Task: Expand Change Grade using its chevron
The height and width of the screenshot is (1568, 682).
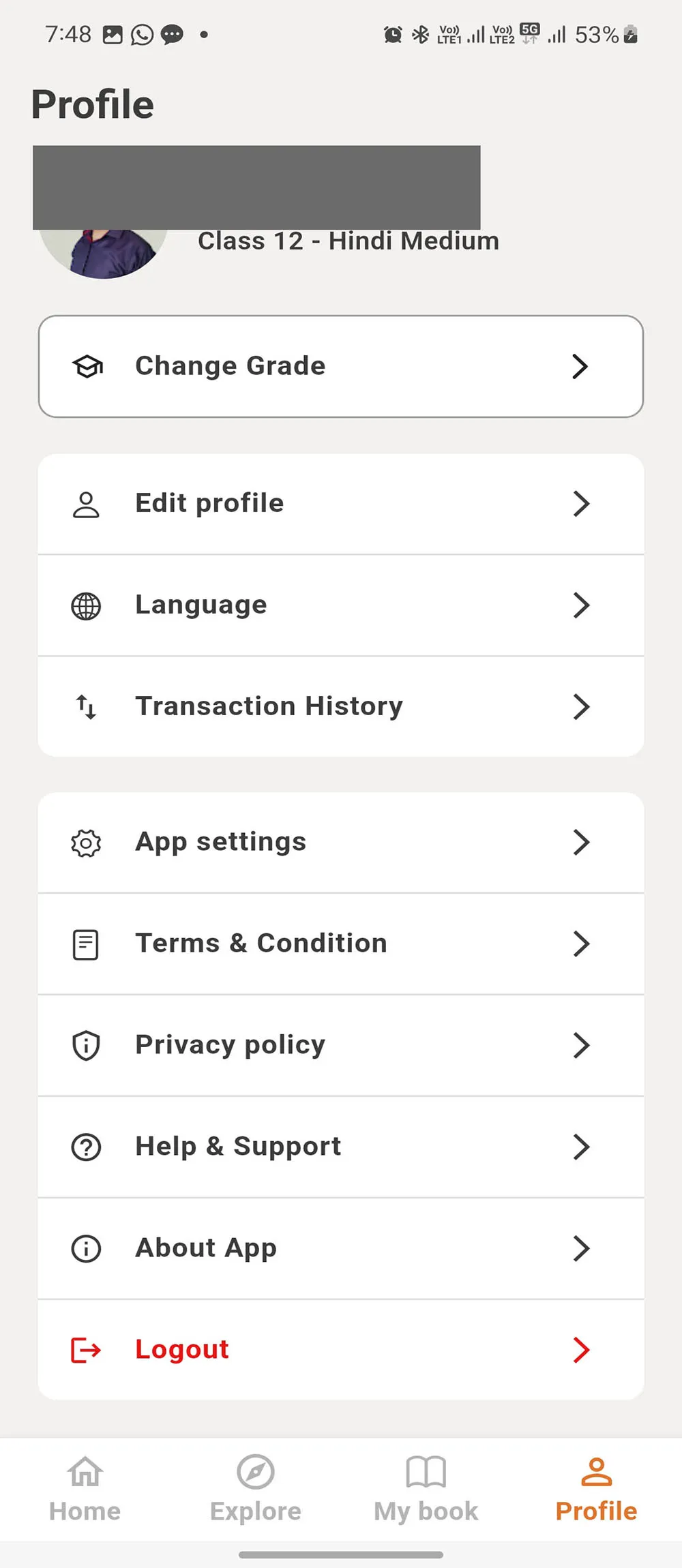Action: click(580, 367)
